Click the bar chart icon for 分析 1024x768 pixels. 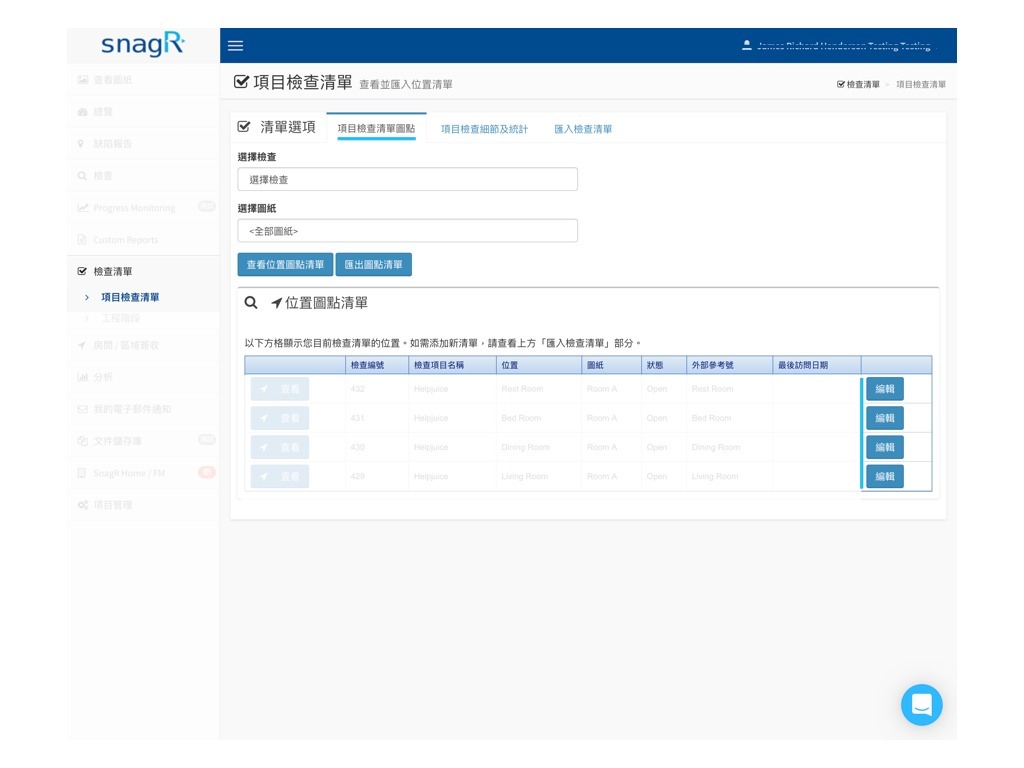(82, 377)
